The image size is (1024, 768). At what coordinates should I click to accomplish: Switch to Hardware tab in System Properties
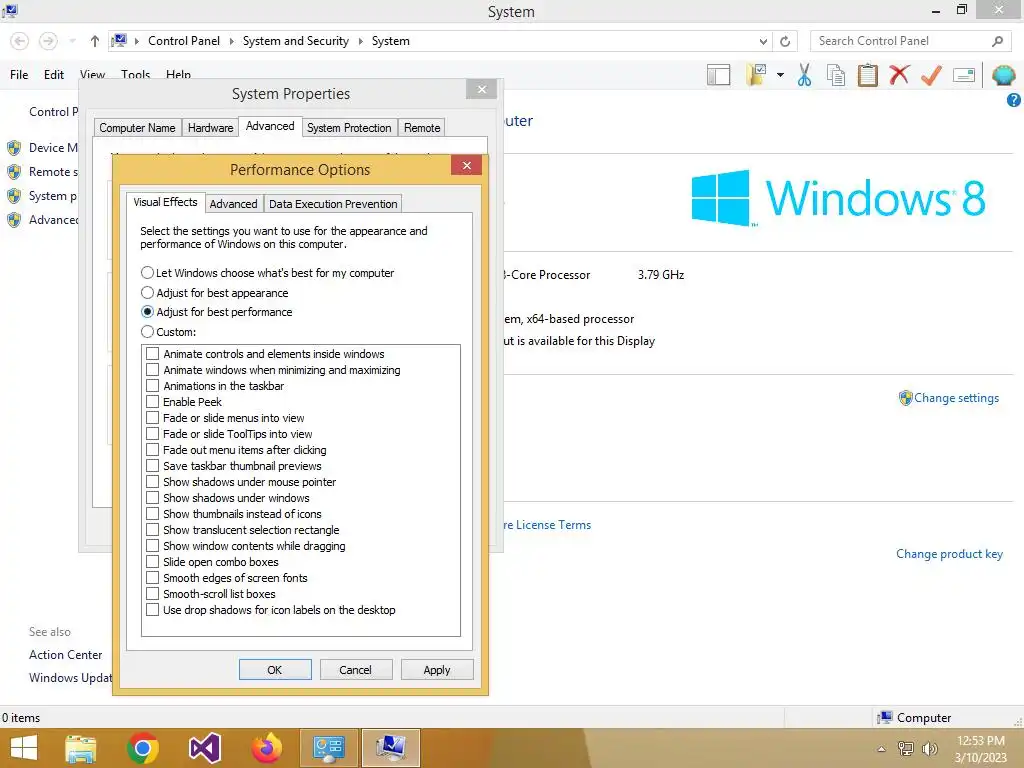[210, 128]
